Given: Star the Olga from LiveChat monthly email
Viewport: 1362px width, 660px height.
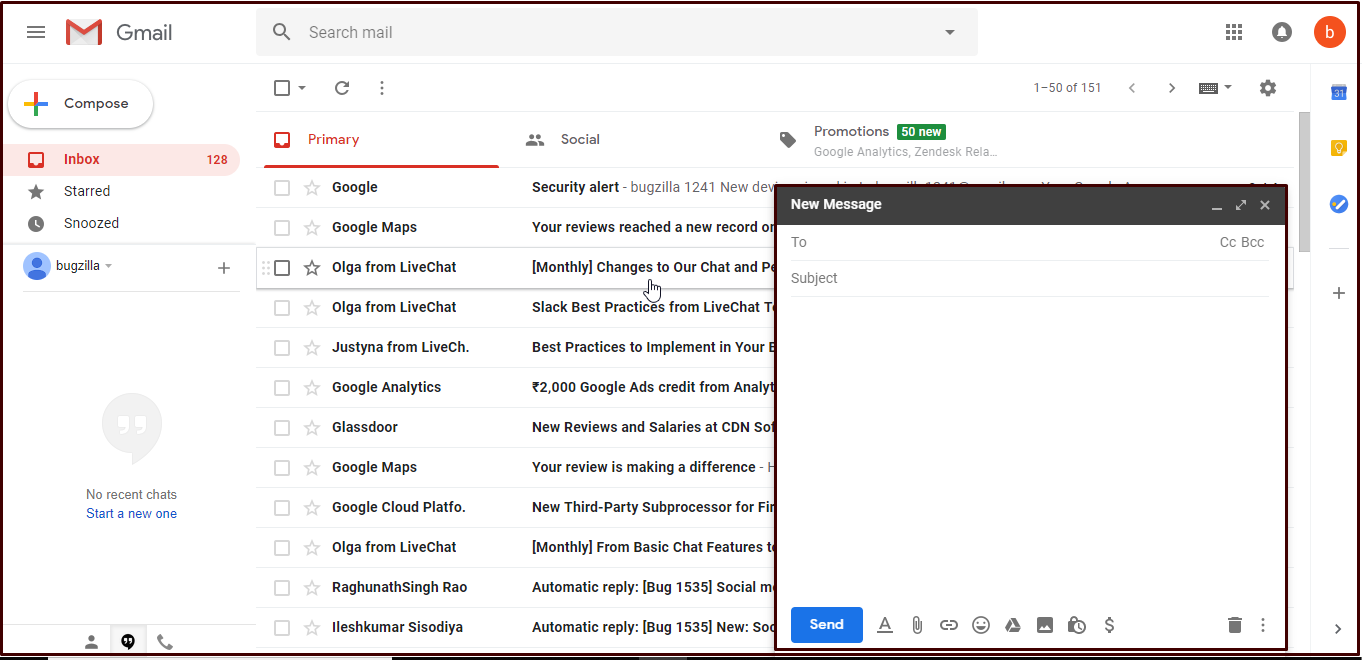Looking at the screenshot, I should [312, 267].
